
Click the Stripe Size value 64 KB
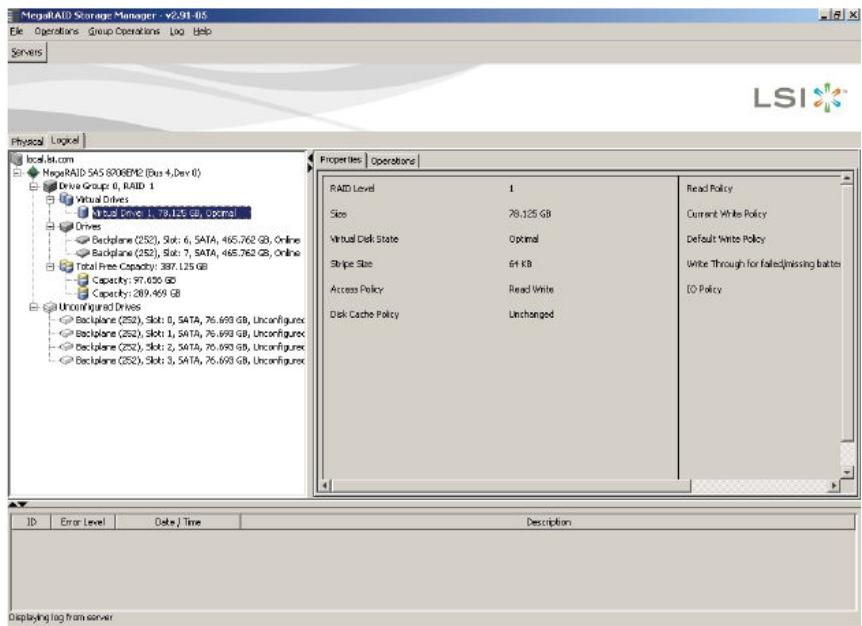(x=521, y=264)
